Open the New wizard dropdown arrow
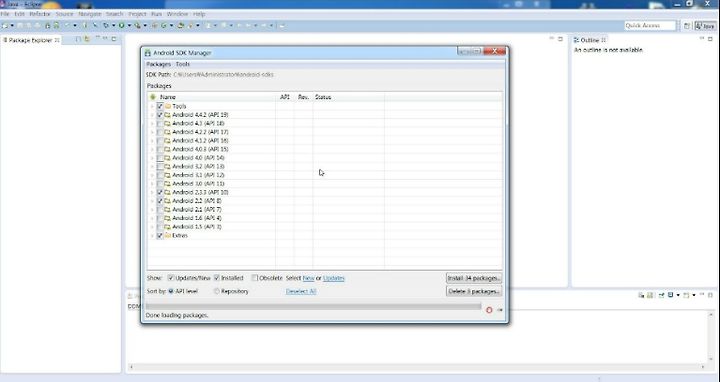The width and height of the screenshot is (720, 382). pos(12,25)
